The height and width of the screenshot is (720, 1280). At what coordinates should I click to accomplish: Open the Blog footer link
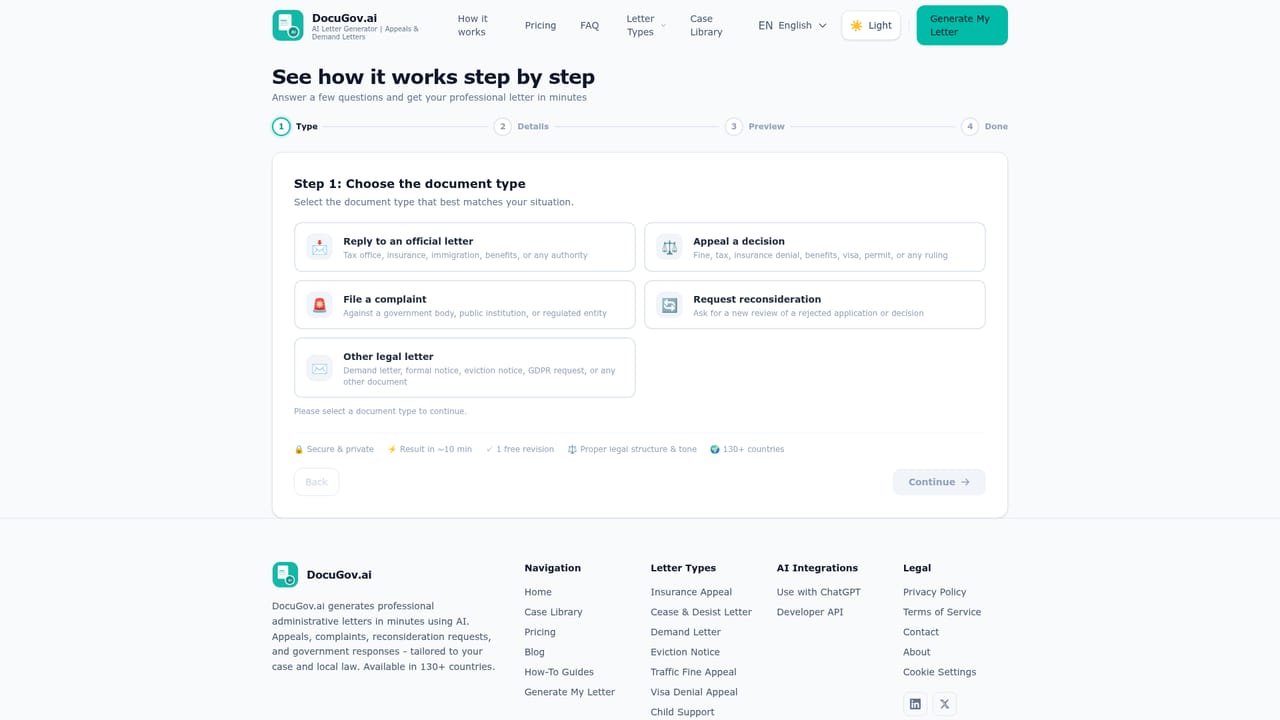tap(535, 652)
